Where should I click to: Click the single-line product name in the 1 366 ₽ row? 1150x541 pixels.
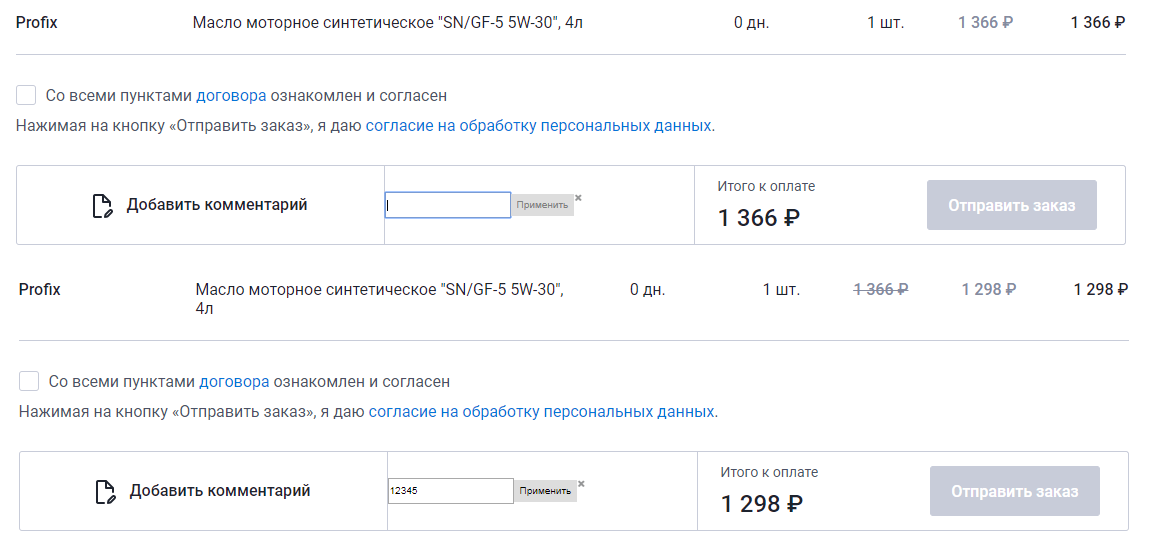click(x=387, y=23)
